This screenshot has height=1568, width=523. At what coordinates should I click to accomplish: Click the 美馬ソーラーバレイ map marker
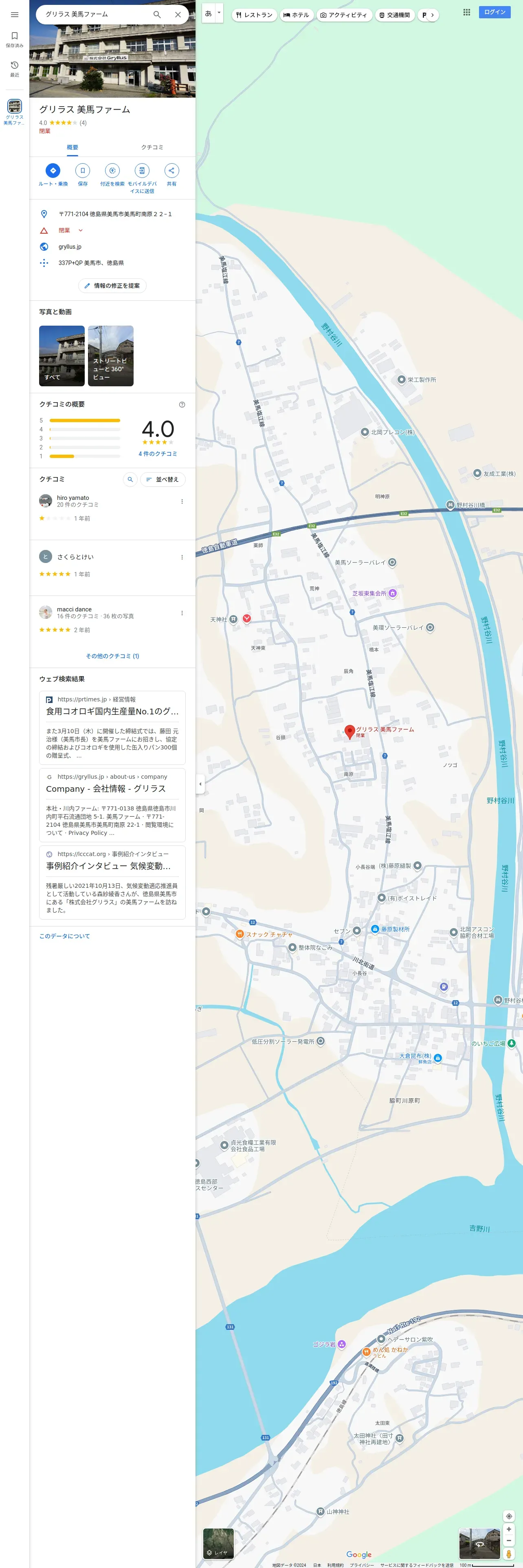[x=392, y=563]
